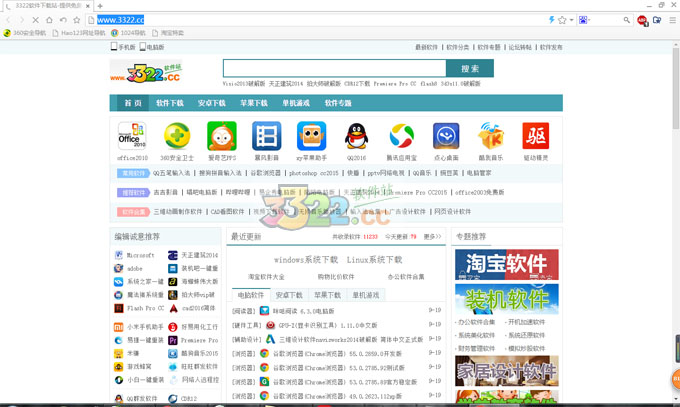Screen dimensions: 680x407
Task: Open the search engine dropdown in address bar
Action: 585,20
